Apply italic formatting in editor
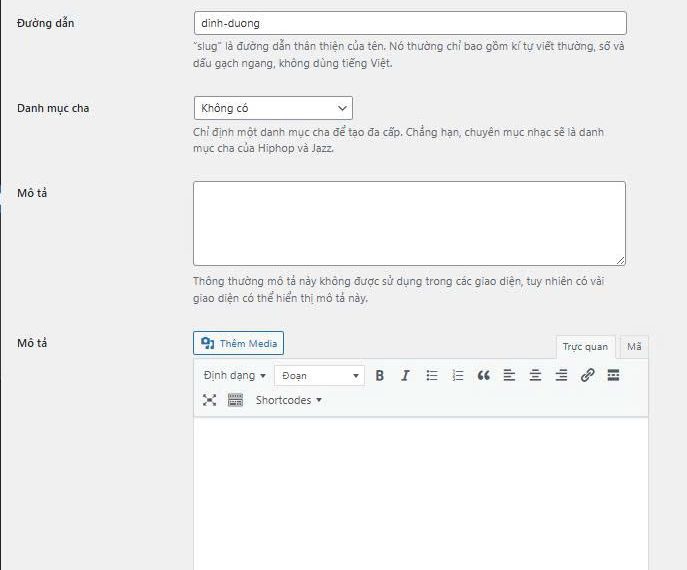Screen dimensions: 687x570 pos(405,376)
